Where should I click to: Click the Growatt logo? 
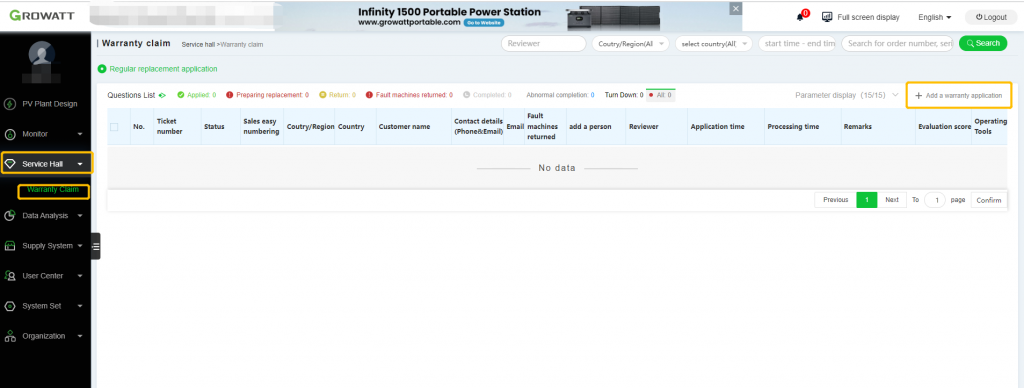(42, 15)
